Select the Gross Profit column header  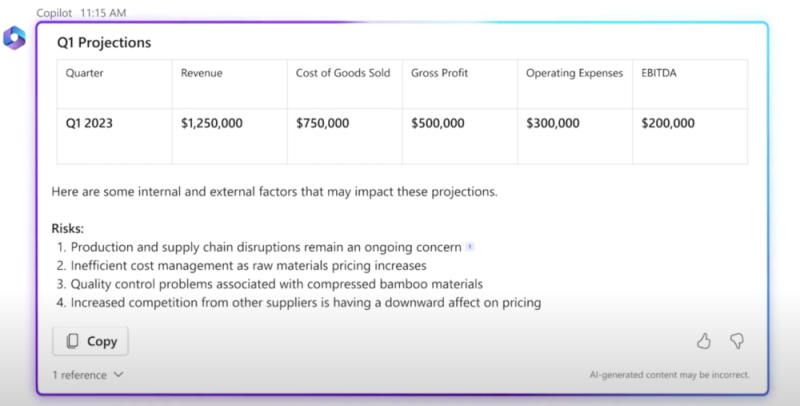[440, 73]
